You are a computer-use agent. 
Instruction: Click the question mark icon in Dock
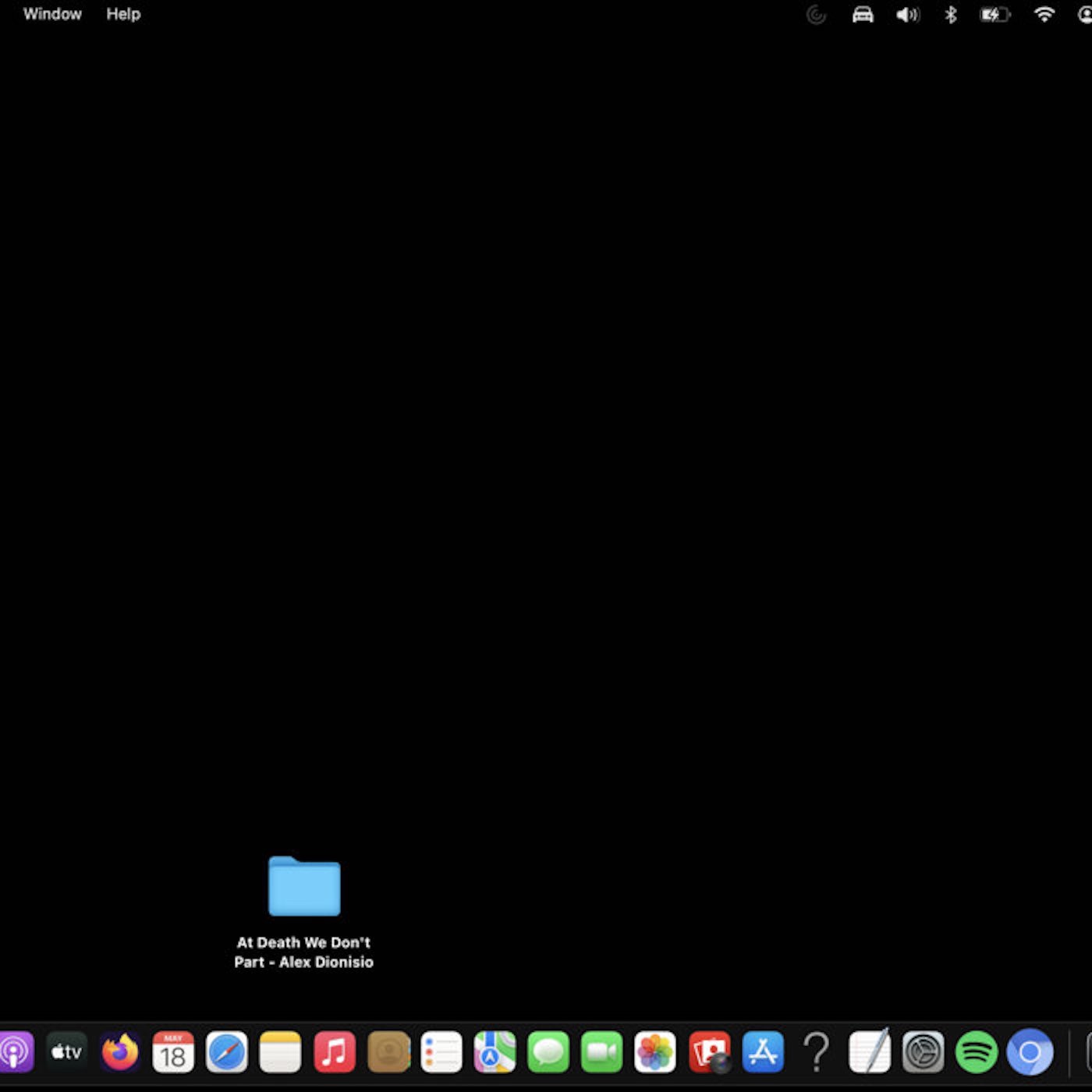point(817,1052)
